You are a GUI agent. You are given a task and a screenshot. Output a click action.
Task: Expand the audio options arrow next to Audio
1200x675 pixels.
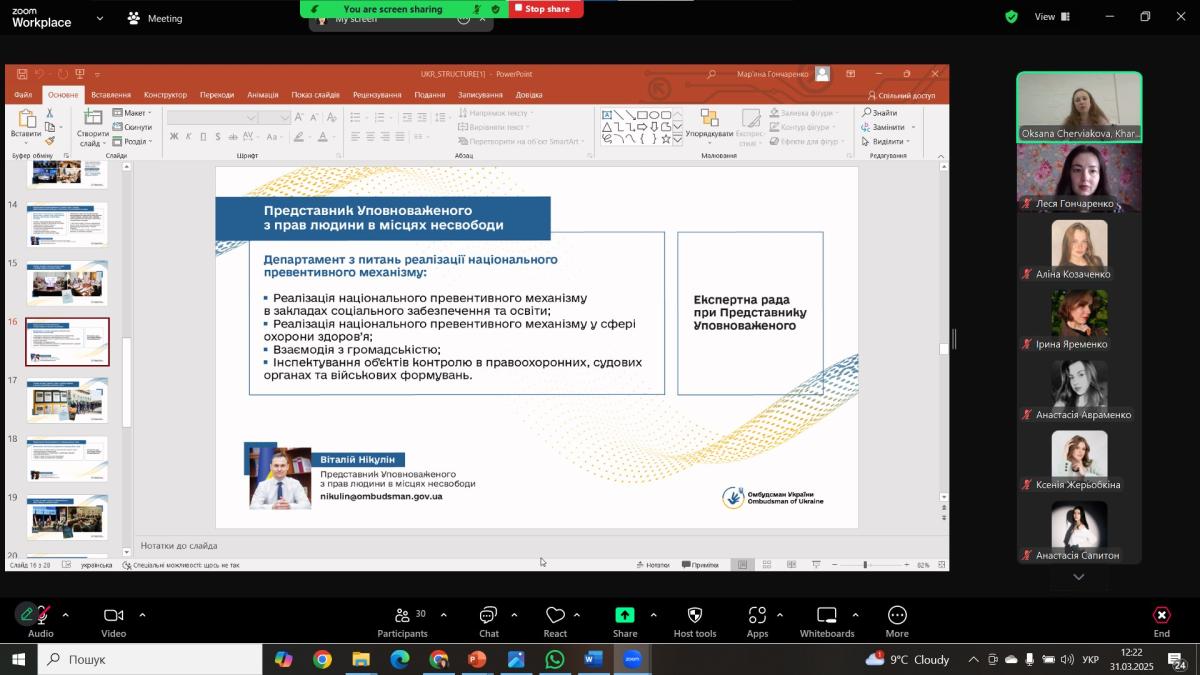pos(66,615)
